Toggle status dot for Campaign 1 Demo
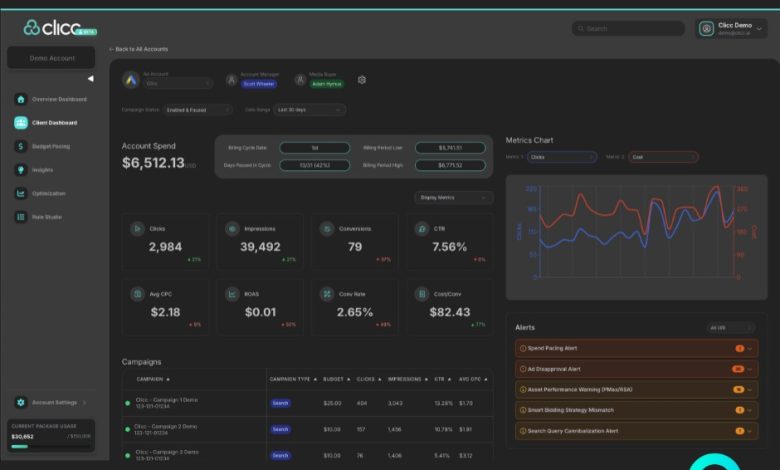This screenshot has width=780, height=470. coord(128,403)
